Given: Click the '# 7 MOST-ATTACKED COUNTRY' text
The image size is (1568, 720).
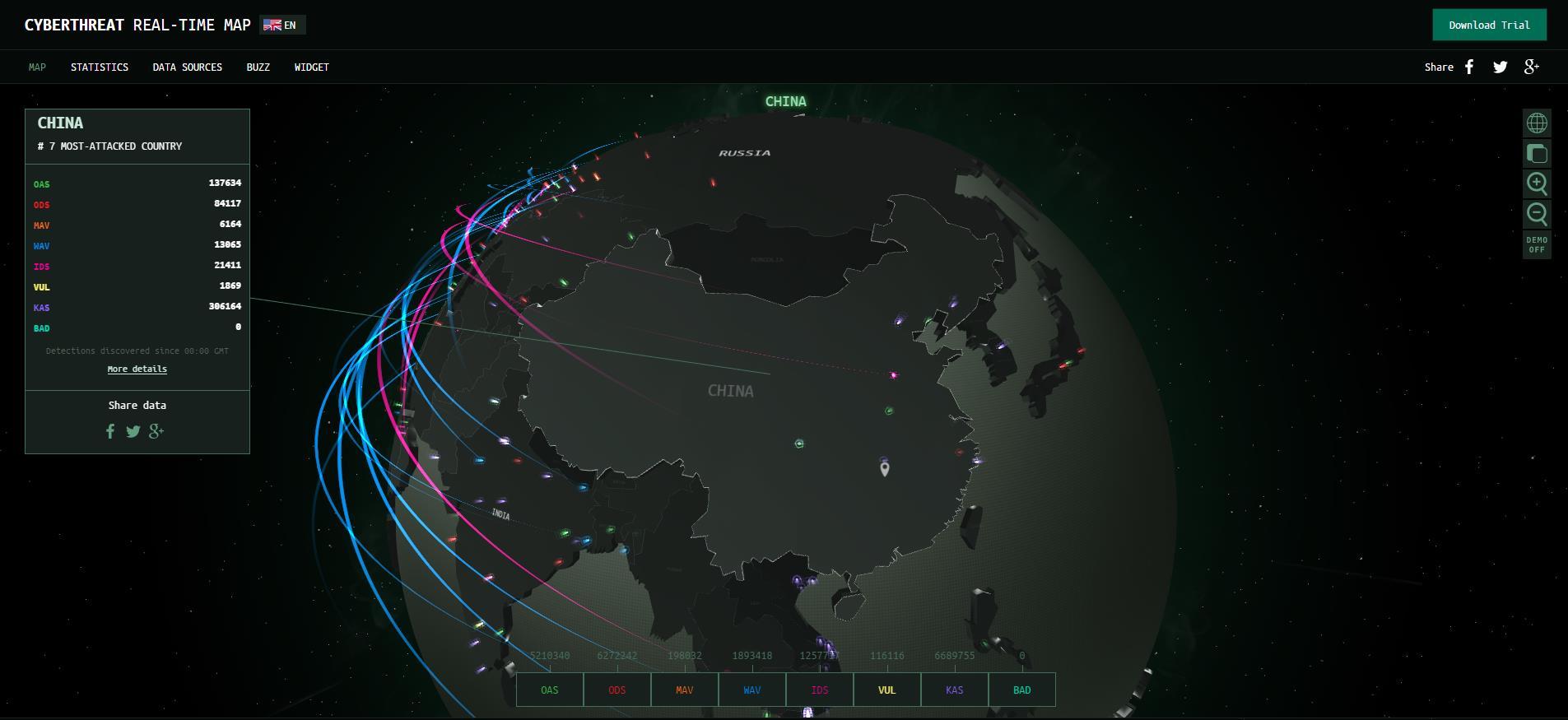Looking at the screenshot, I should pos(109,146).
